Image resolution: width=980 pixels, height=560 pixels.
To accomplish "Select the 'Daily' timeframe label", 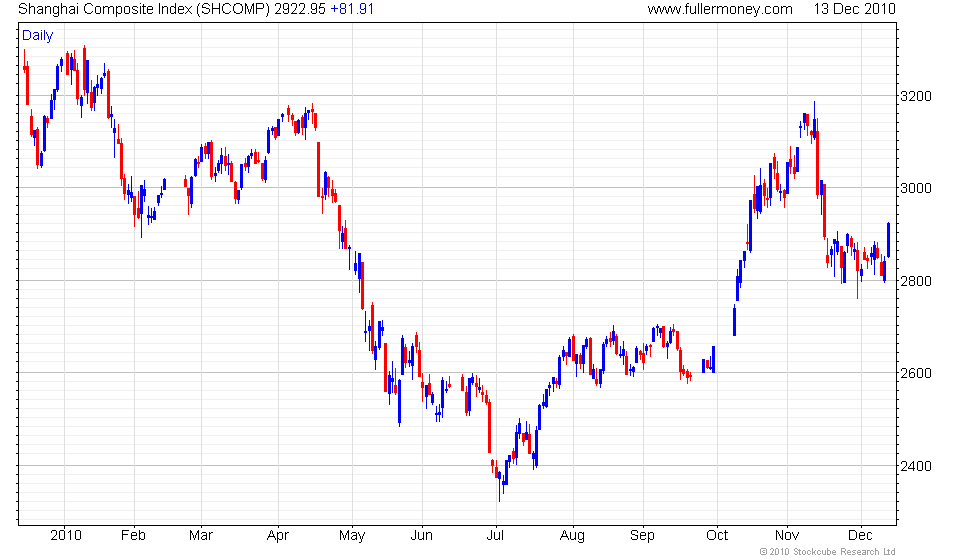I will [x=38, y=36].
